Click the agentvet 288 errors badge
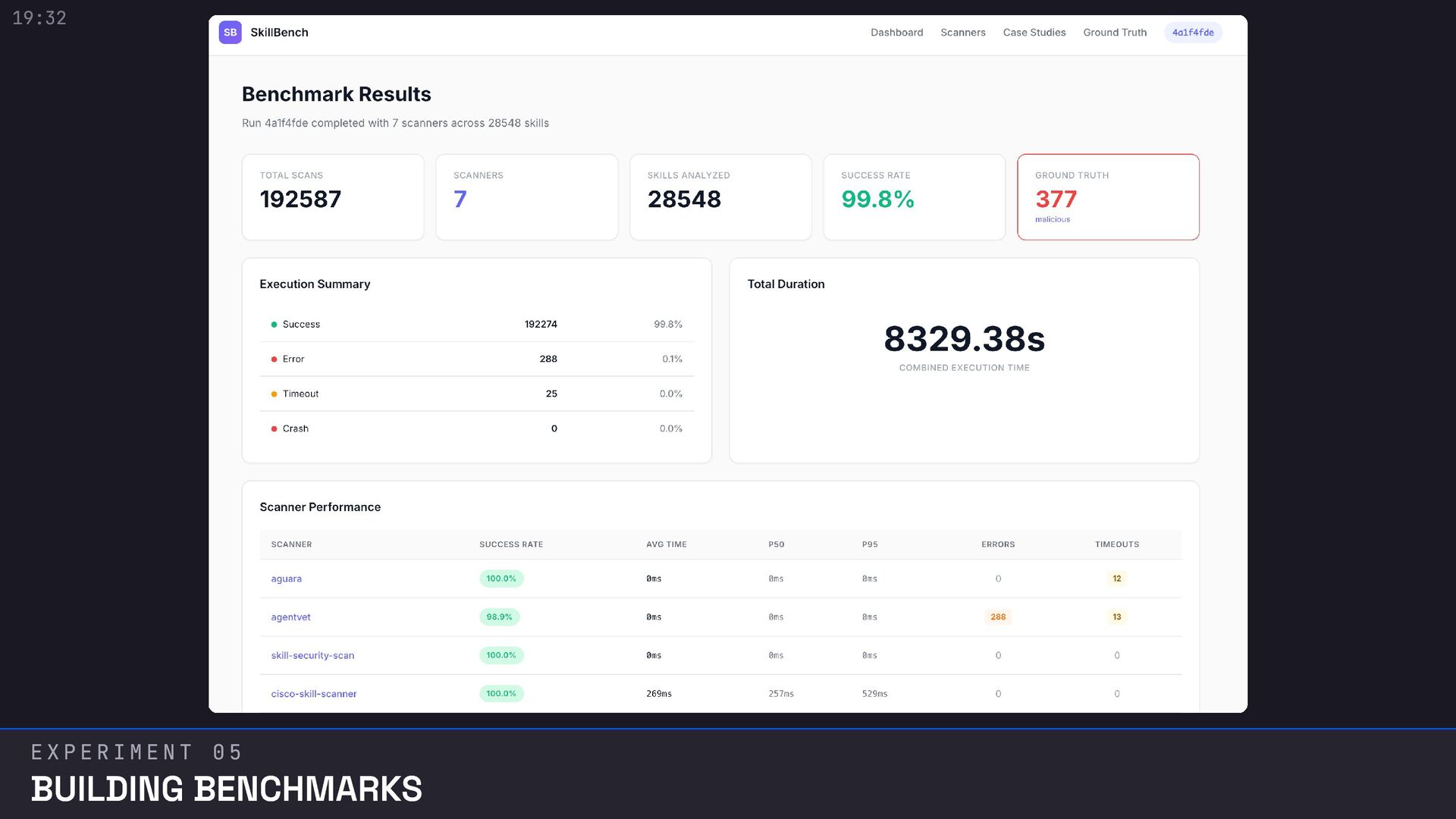 coord(997,617)
